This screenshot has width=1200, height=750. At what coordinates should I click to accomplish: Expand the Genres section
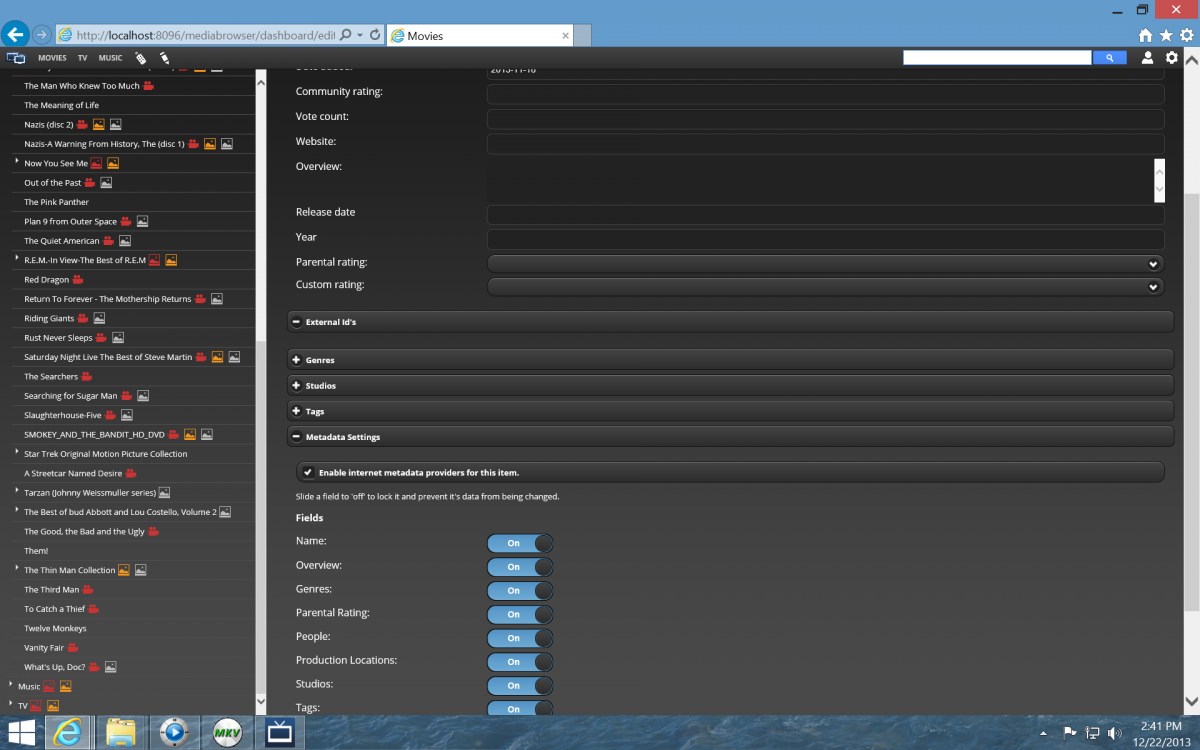point(730,360)
